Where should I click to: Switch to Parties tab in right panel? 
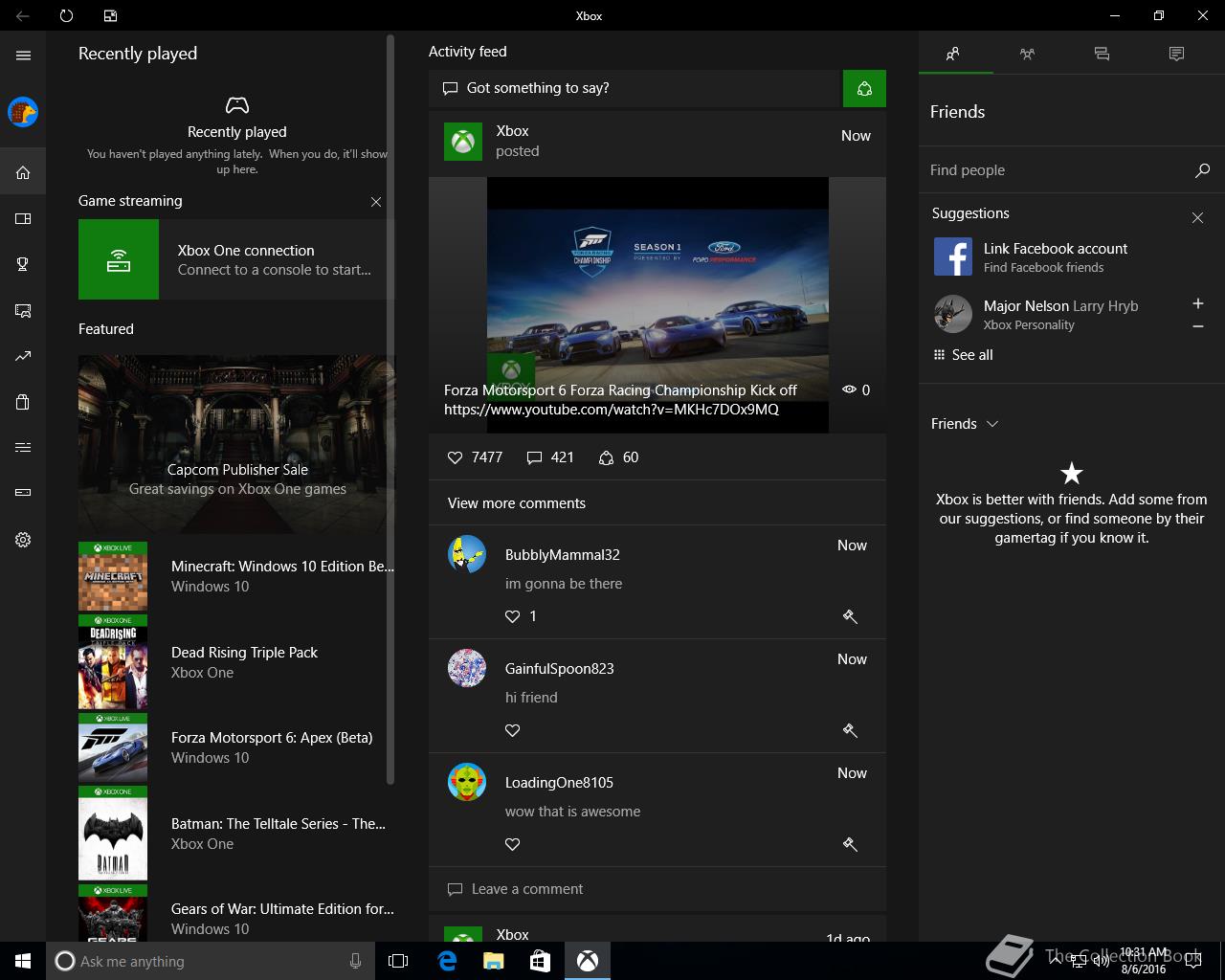(1027, 54)
